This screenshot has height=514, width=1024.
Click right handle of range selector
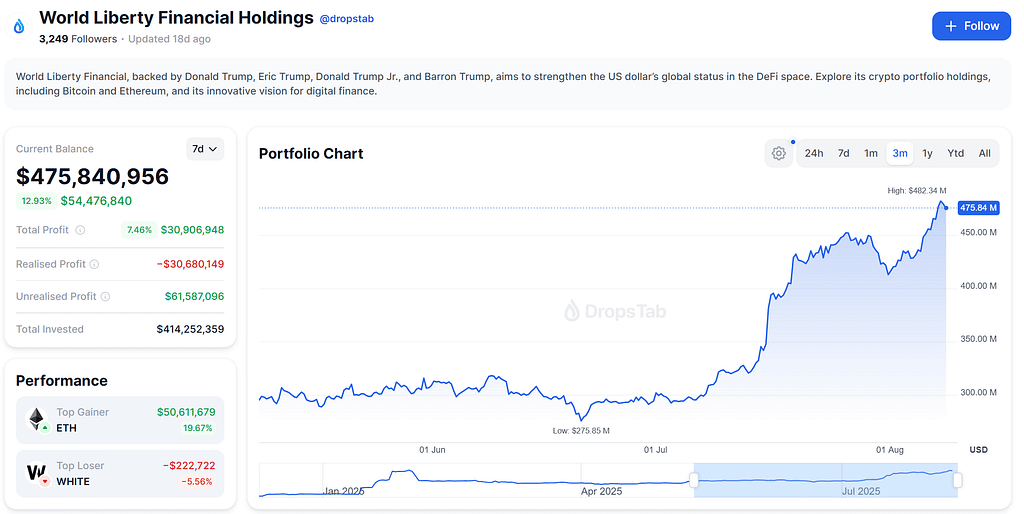tap(957, 480)
